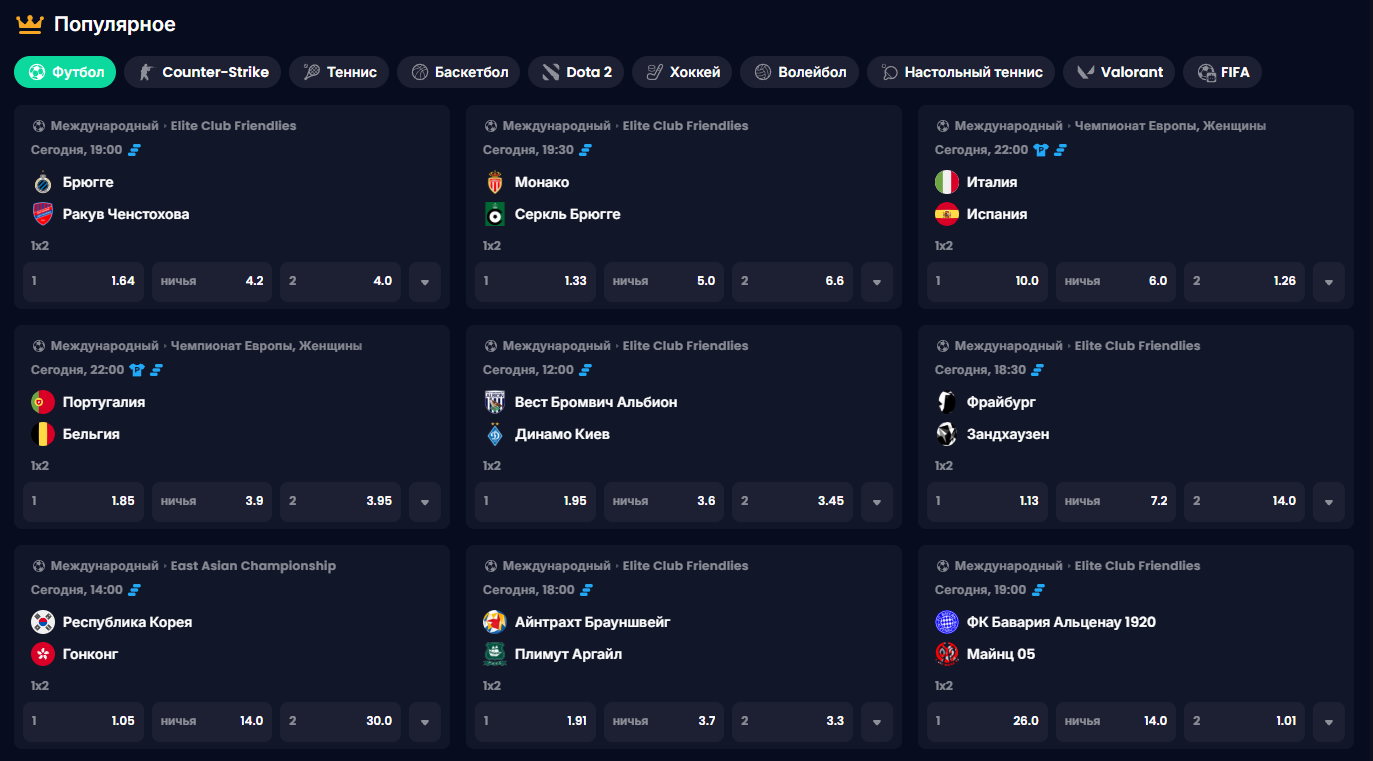Viewport: 1373px width, 761px height.
Task: Expand more markets for Брюгге match
Action: click(425, 282)
